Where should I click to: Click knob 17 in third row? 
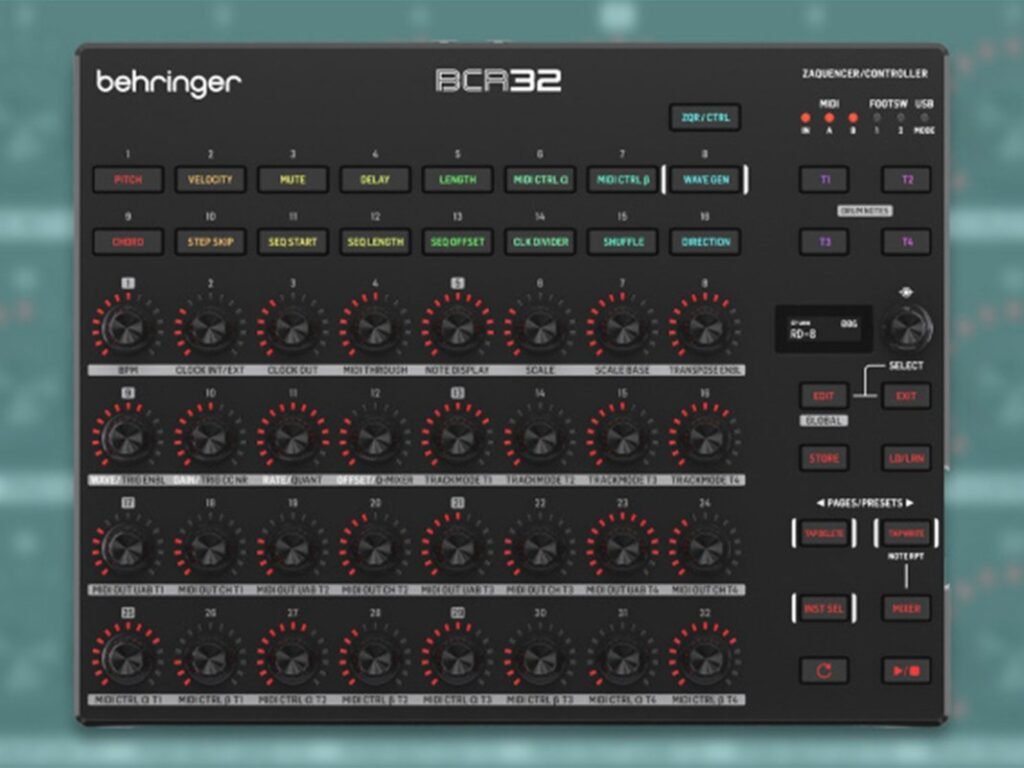(x=127, y=546)
